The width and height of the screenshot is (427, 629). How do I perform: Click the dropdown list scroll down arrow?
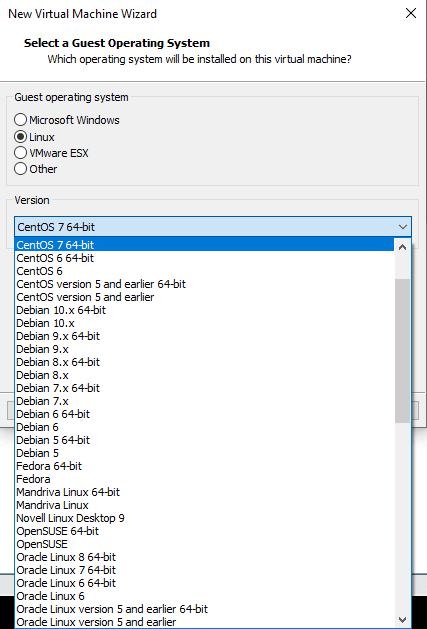click(403, 619)
